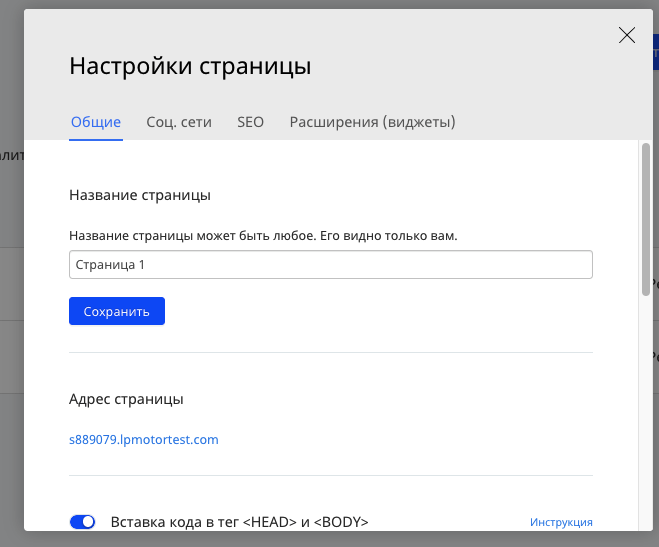
Task: Click the Название страницы section heading
Action: click(140, 195)
